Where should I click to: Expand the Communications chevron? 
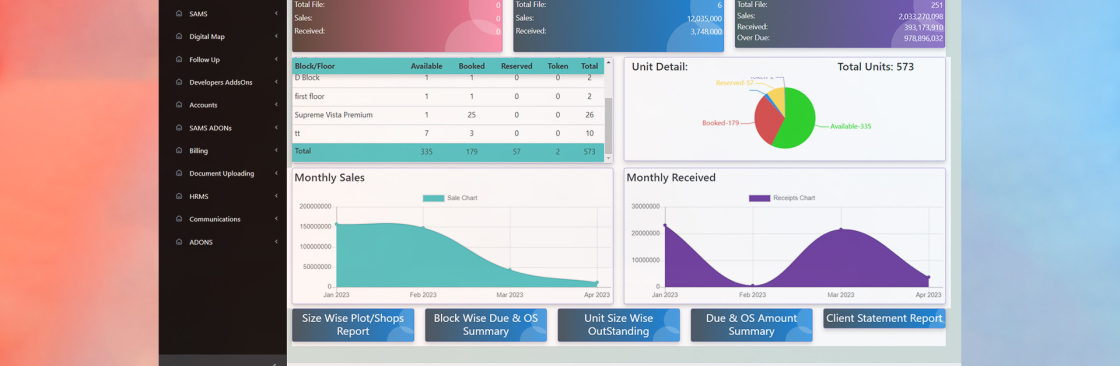[x=276, y=219]
